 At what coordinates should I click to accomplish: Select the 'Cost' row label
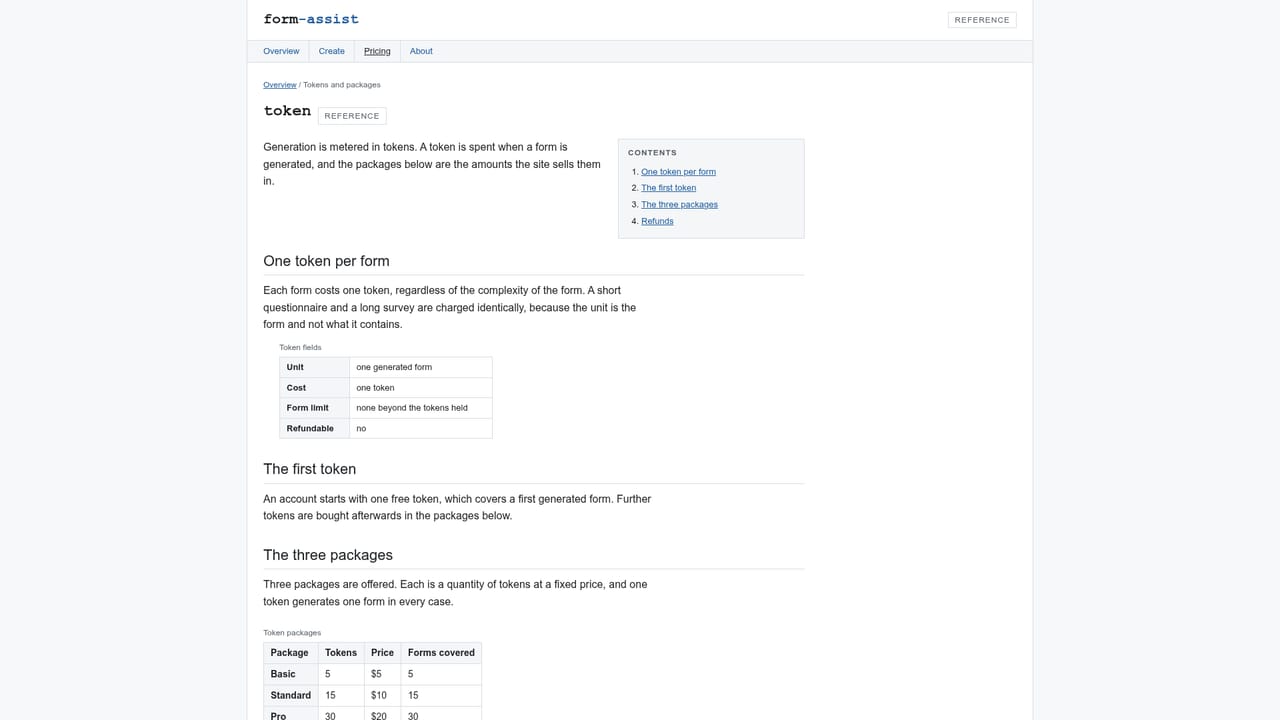(x=314, y=388)
